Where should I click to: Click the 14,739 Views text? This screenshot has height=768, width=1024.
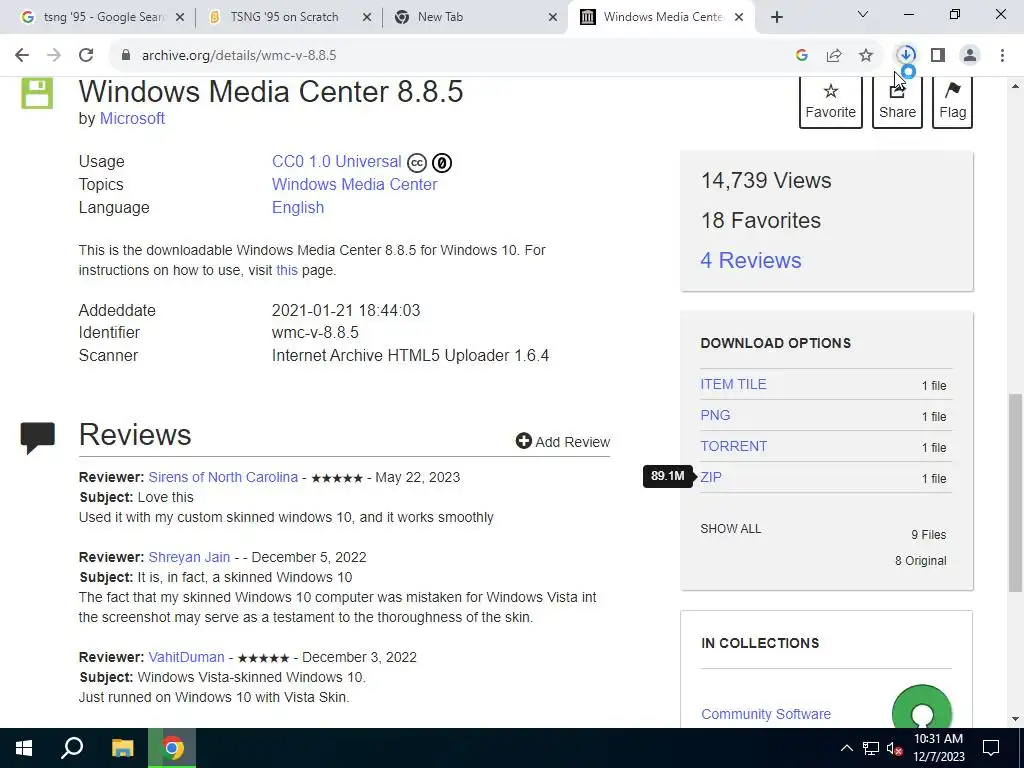coord(765,180)
